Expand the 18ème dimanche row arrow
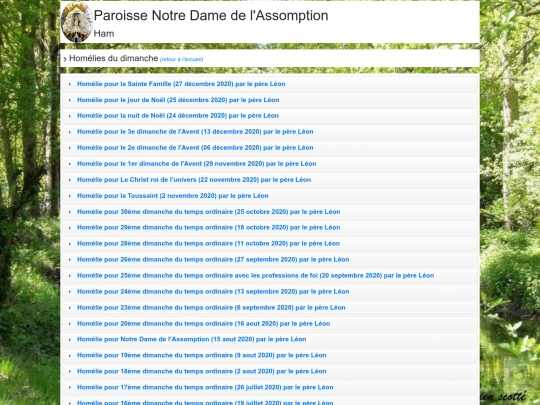 point(70,372)
